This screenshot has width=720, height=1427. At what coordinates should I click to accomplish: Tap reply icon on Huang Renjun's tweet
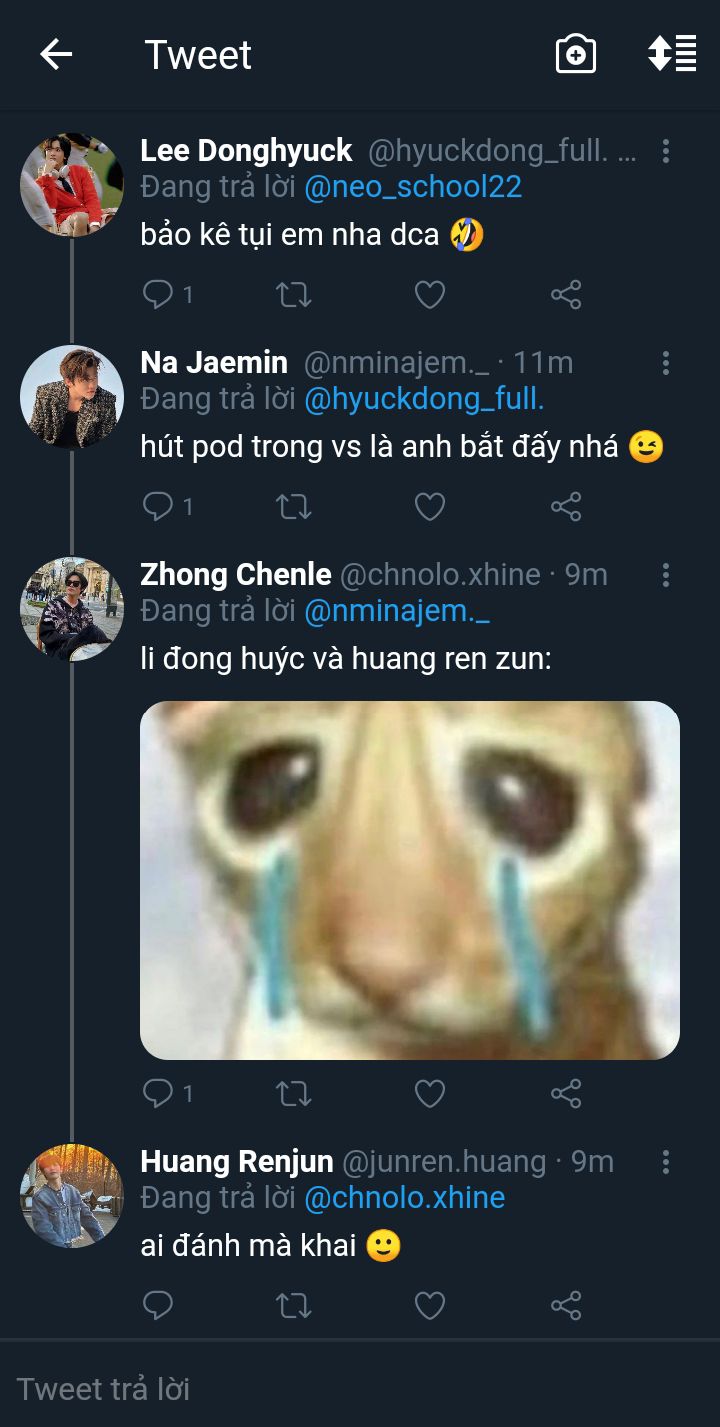click(x=158, y=1305)
